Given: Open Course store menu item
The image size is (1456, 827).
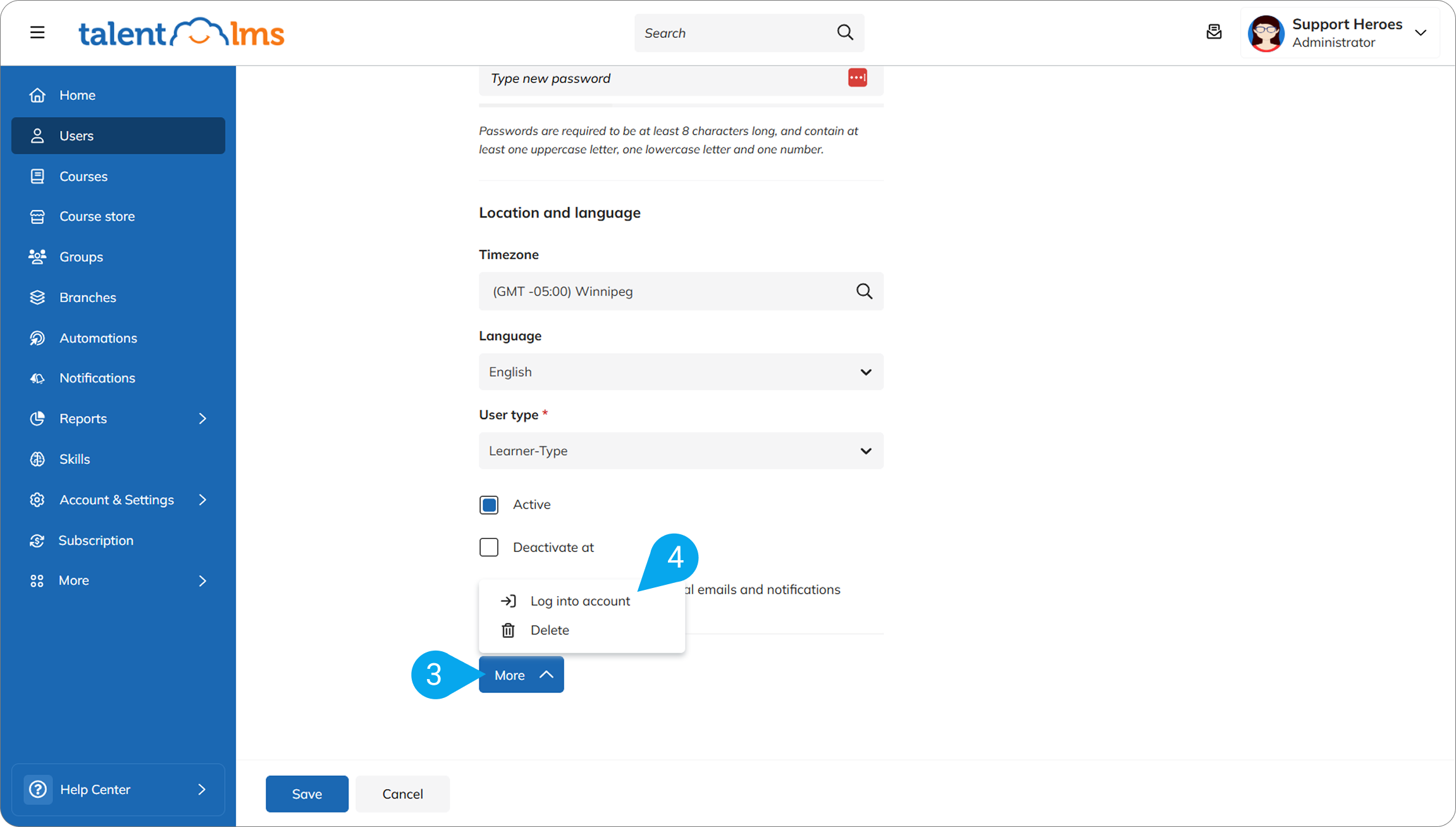Looking at the screenshot, I should pos(118,216).
